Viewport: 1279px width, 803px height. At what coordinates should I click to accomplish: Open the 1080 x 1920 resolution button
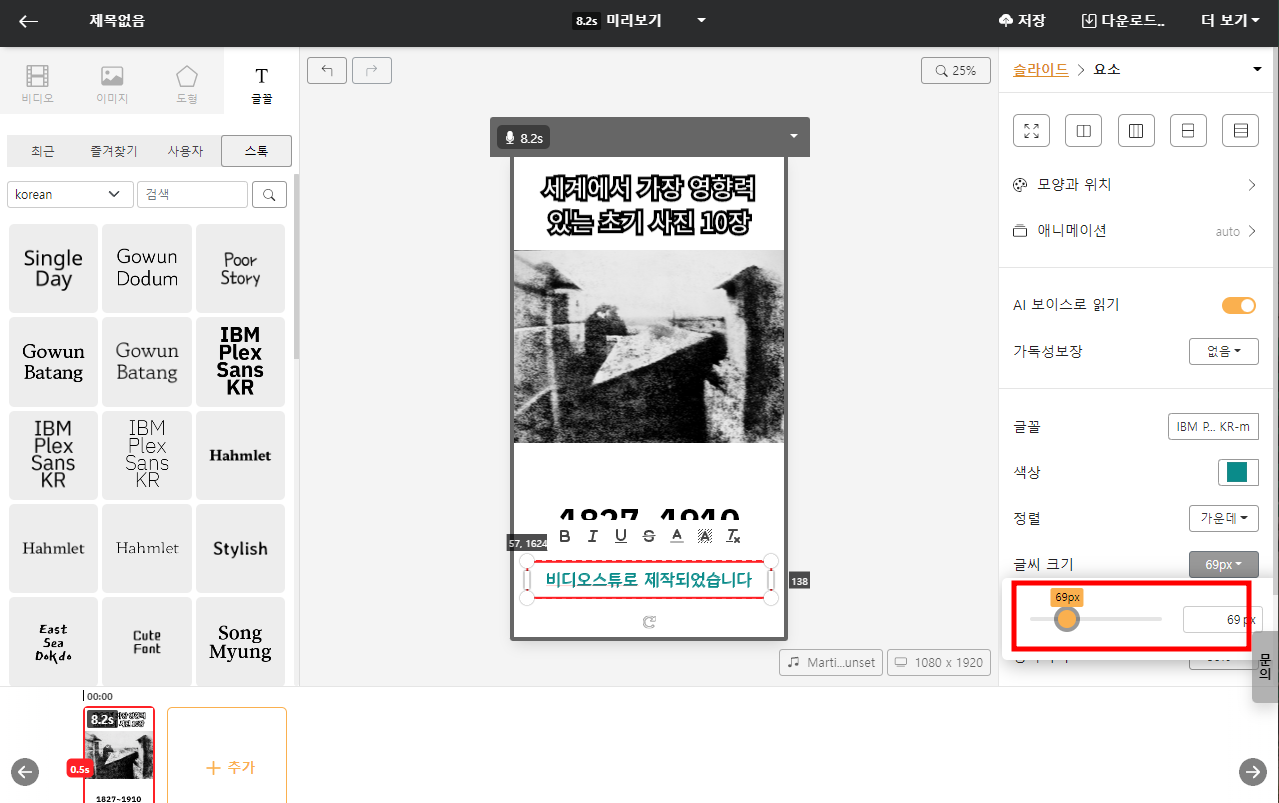tap(939, 662)
